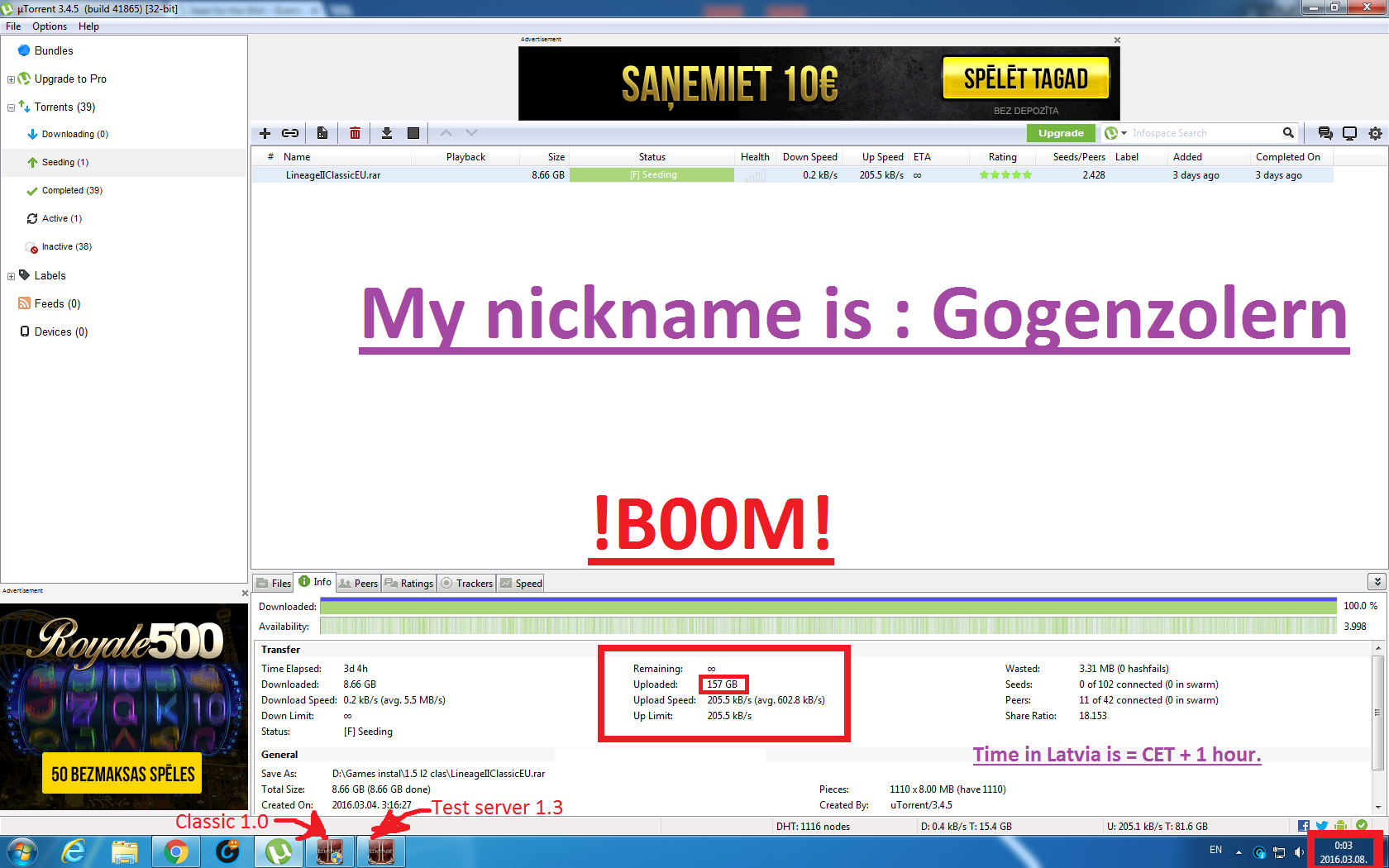Click in the Infospace Search field
Screen dimensions: 1389x868
click(1205, 133)
